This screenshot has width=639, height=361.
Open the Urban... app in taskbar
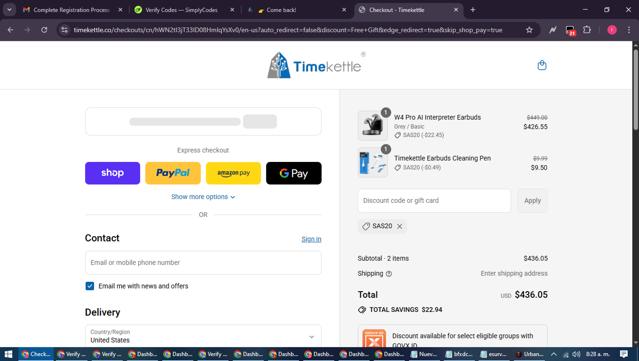(x=530, y=354)
